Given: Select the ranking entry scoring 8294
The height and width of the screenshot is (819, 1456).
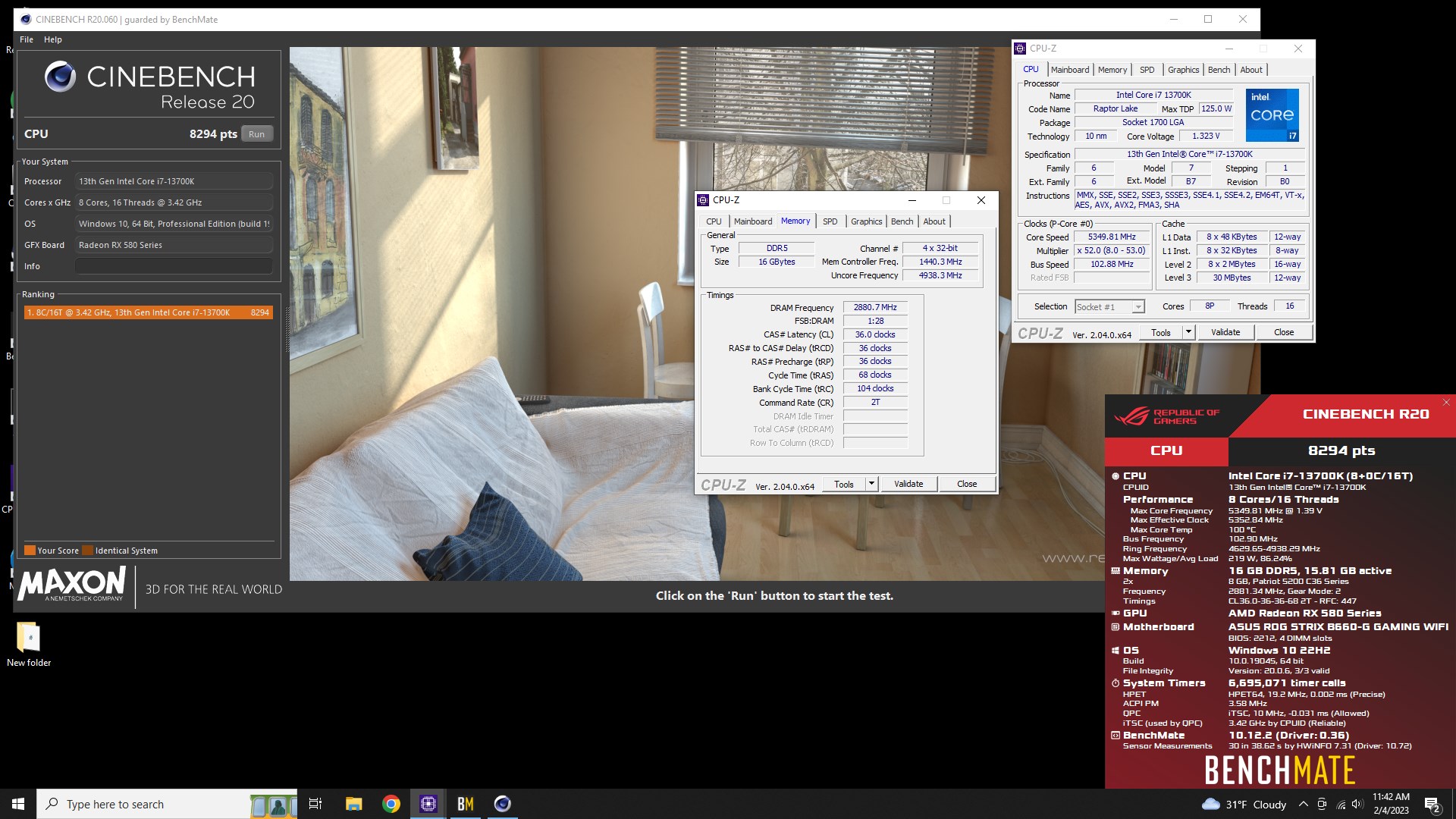Looking at the screenshot, I should (149, 312).
